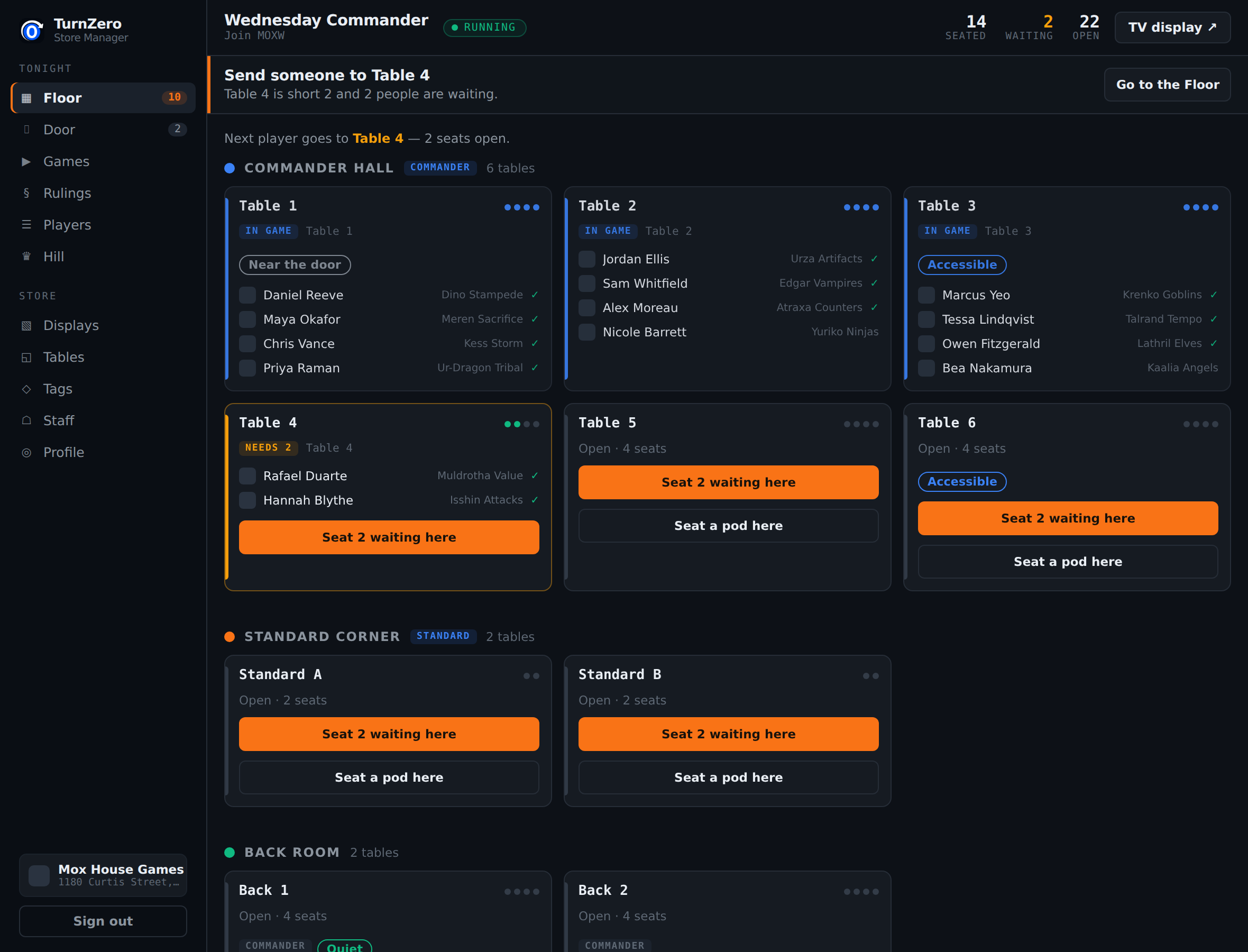Open the TV display
Viewport: 1248px width, 952px height.
(1172, 27)
